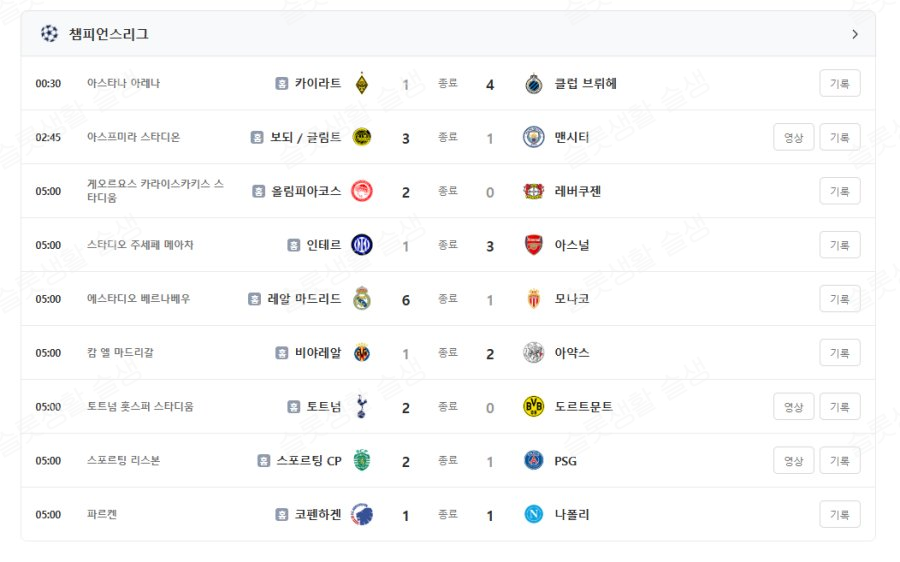Click the Napoli team crest
The height and width of the screenshot is (562, 900).
coord(534,515)
